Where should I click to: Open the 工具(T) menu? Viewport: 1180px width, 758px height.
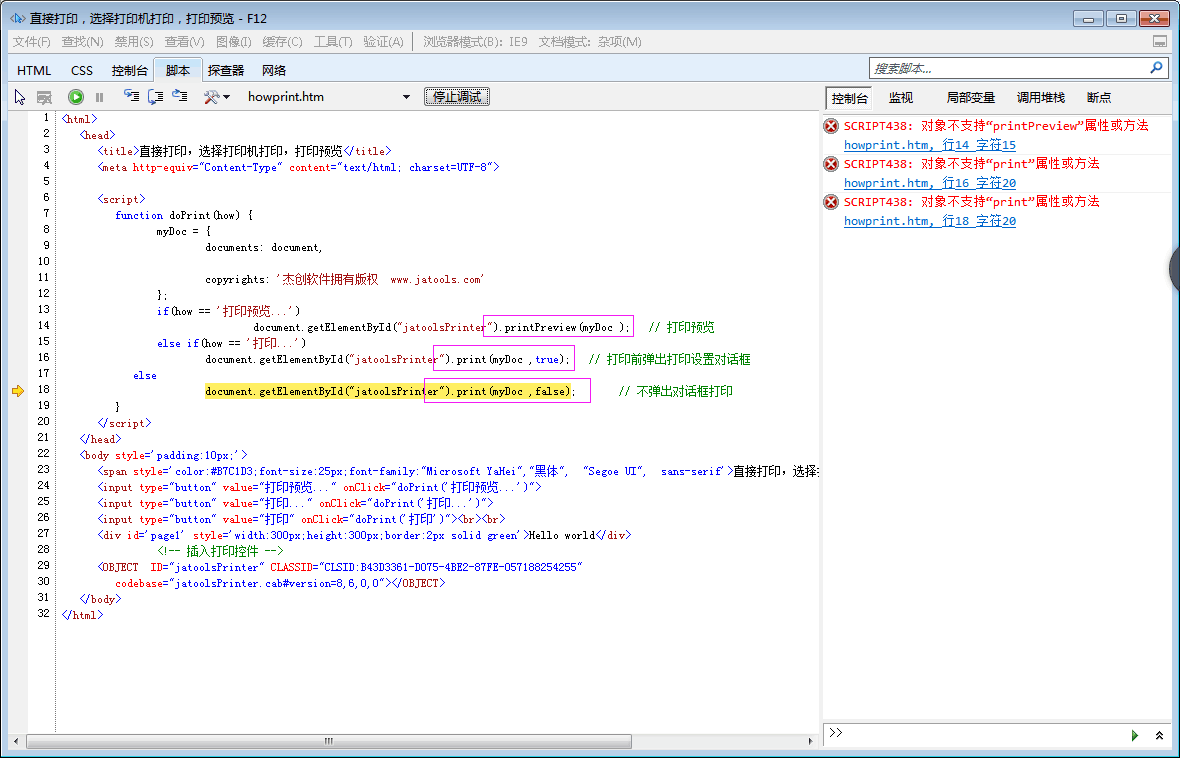point(333,42)
